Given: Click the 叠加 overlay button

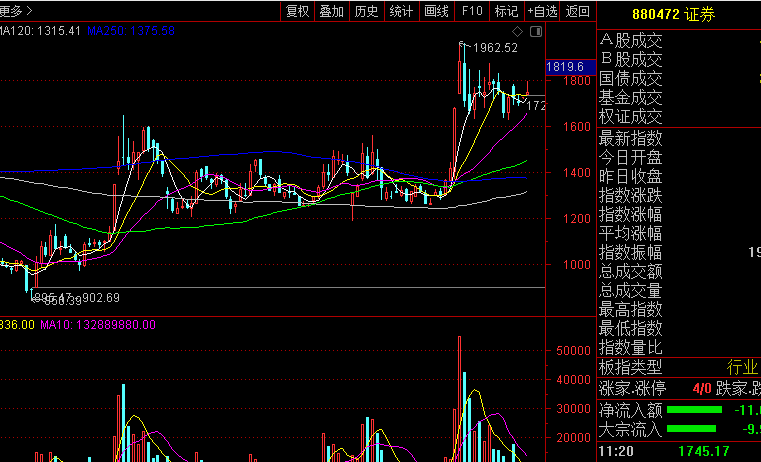Looking at the screenshot, I should coord(332,11).
